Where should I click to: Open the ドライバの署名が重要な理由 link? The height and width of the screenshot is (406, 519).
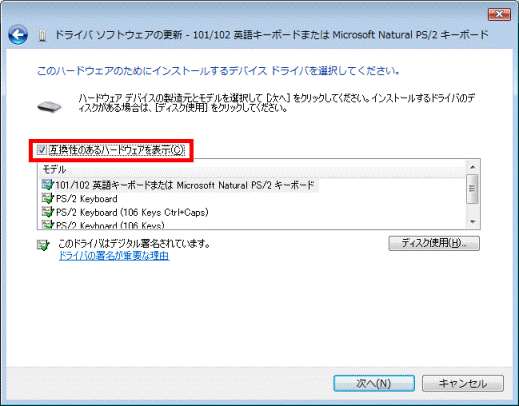click(x=114, y=256)
